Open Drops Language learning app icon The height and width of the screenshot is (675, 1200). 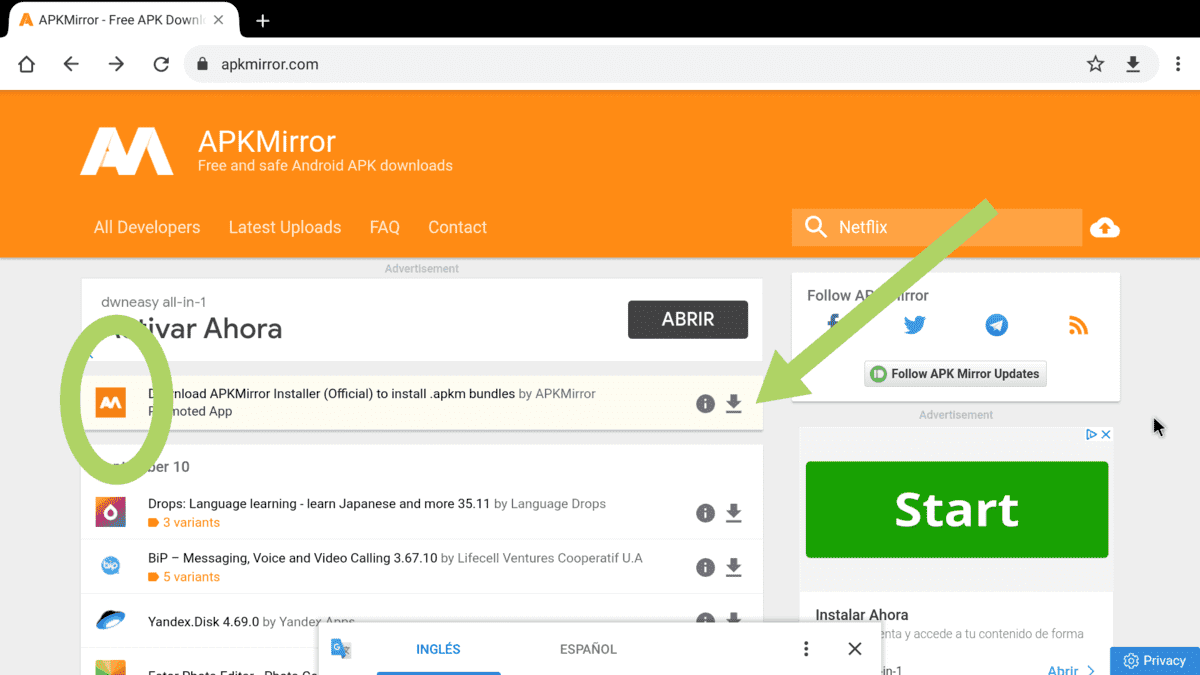[x=111, y=512]
